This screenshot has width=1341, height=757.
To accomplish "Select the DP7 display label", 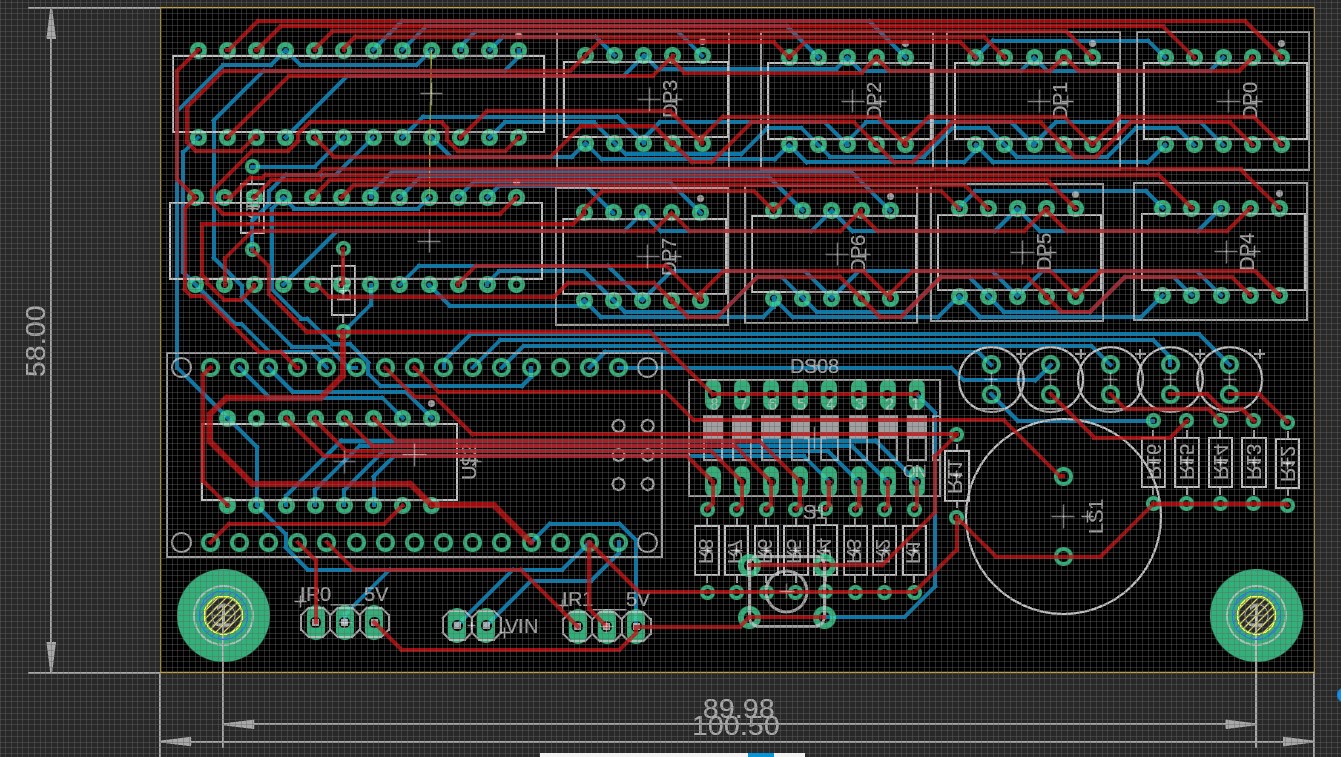I will [670, 255].
